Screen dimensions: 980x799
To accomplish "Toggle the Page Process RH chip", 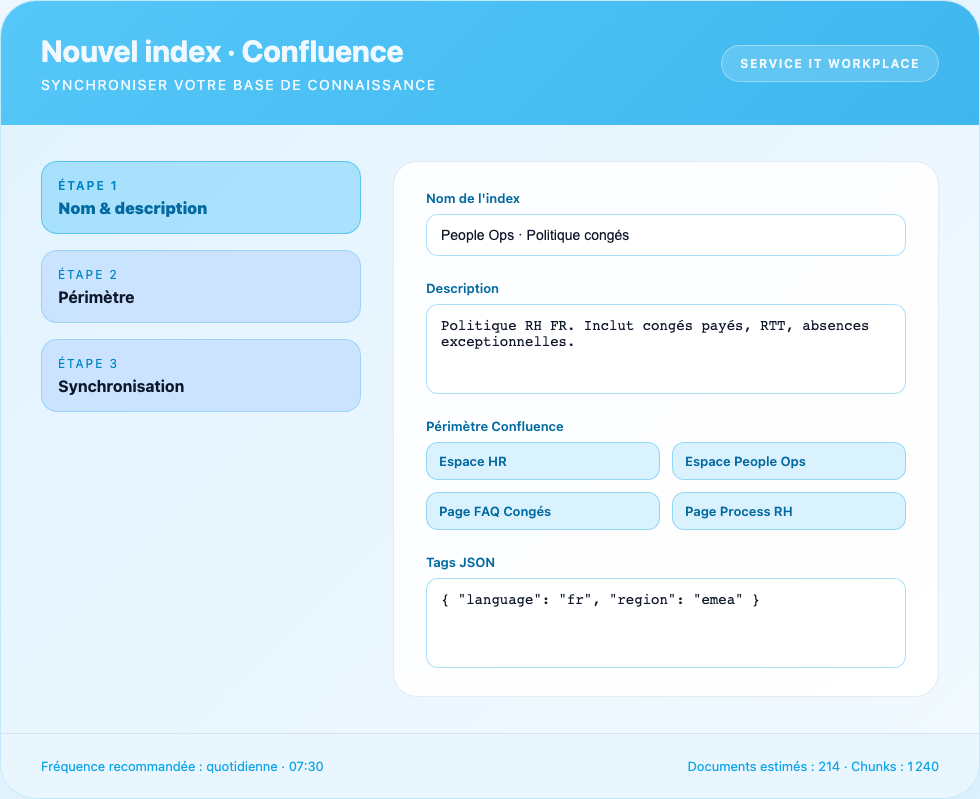I will click(x=788, y=511).
